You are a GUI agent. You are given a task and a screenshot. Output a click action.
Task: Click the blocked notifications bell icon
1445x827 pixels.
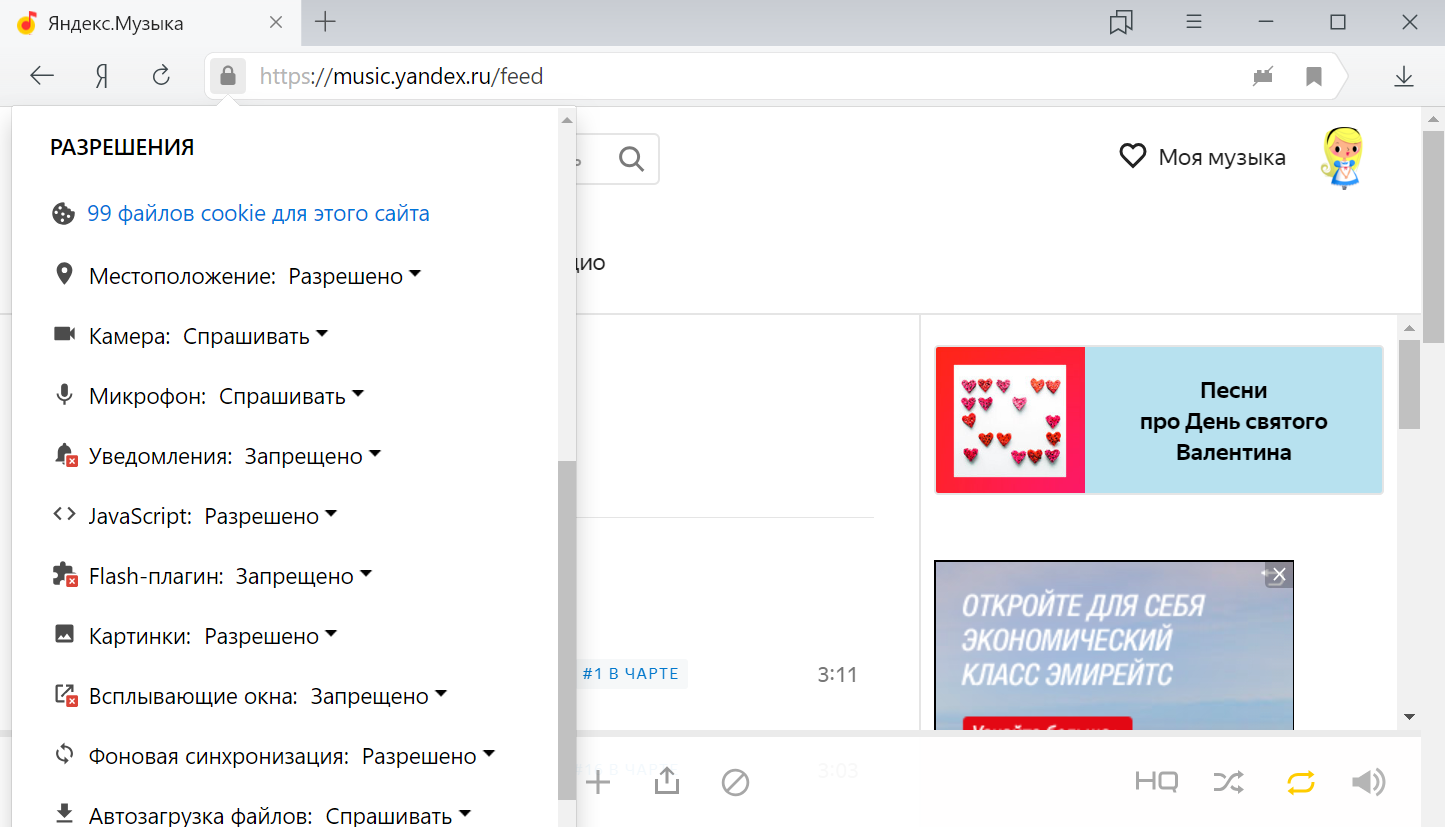65,456
